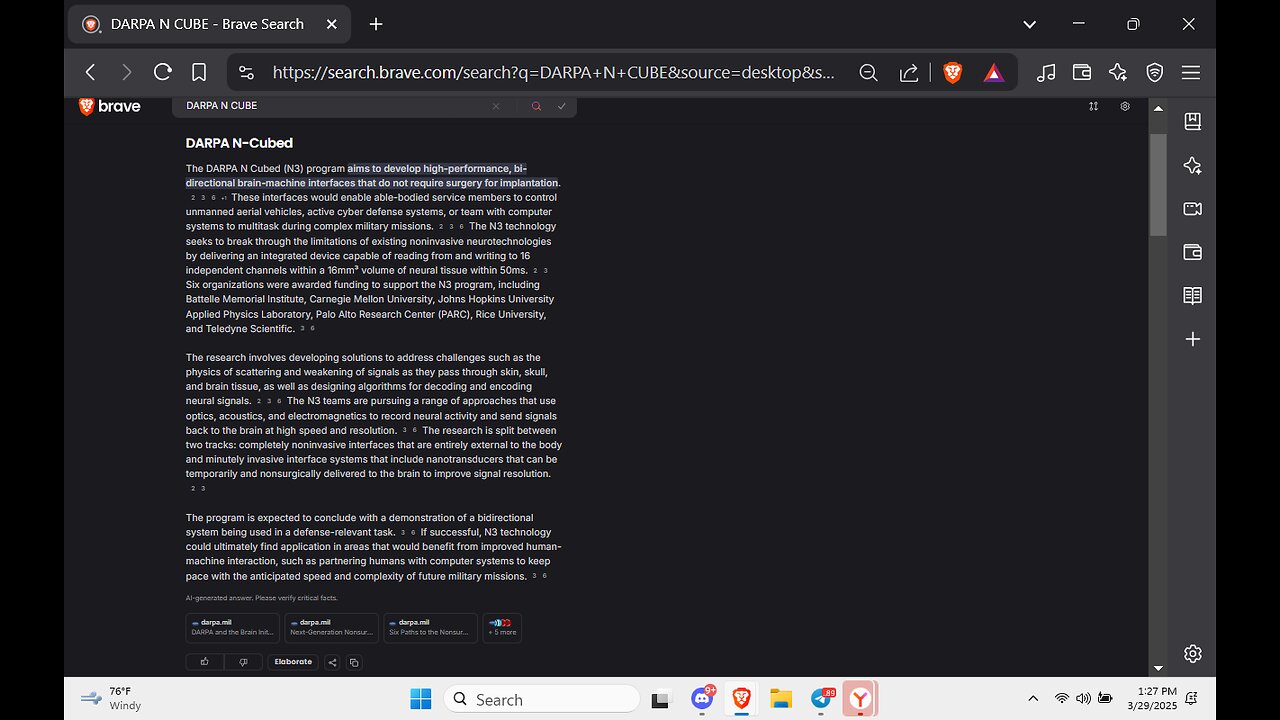This screenshot has height=720, width=1280.
Task: Click the address bar URL field
Action: pyautogui.click(x=552, y=72)
